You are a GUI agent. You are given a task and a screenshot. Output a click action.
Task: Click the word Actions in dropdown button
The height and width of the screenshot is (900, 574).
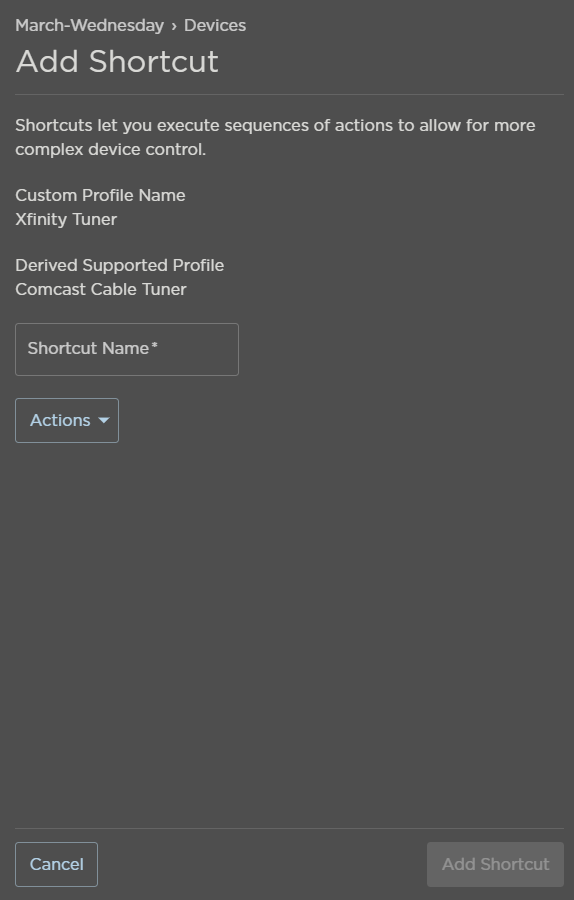click(60, 420)
